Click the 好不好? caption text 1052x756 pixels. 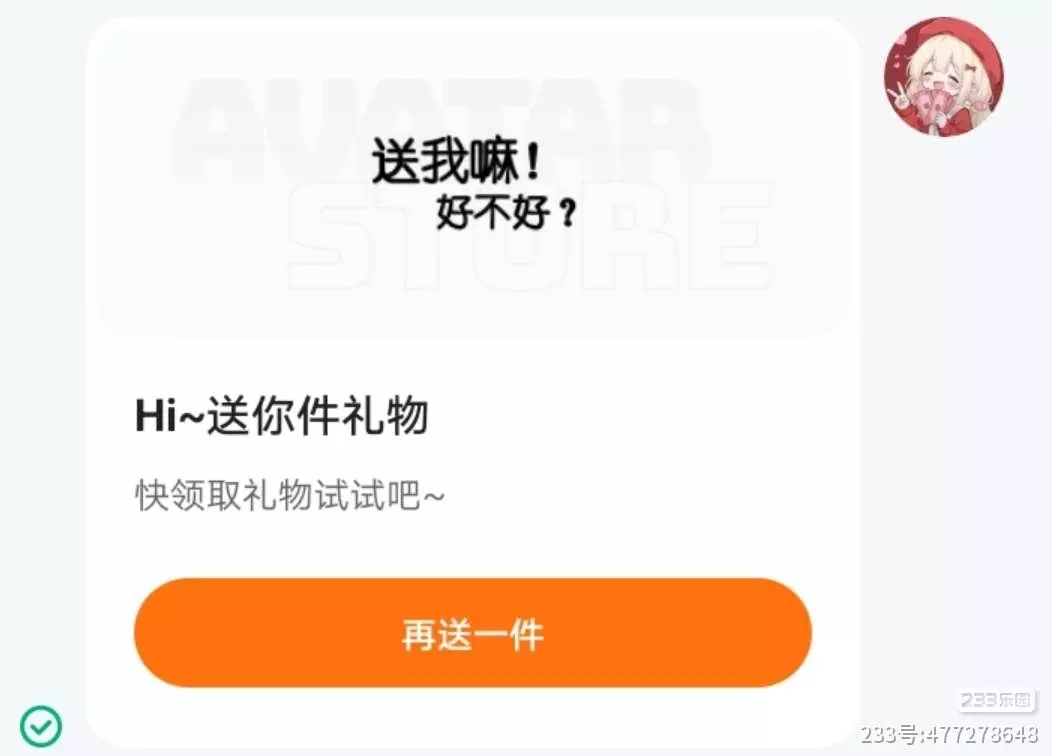507,212
